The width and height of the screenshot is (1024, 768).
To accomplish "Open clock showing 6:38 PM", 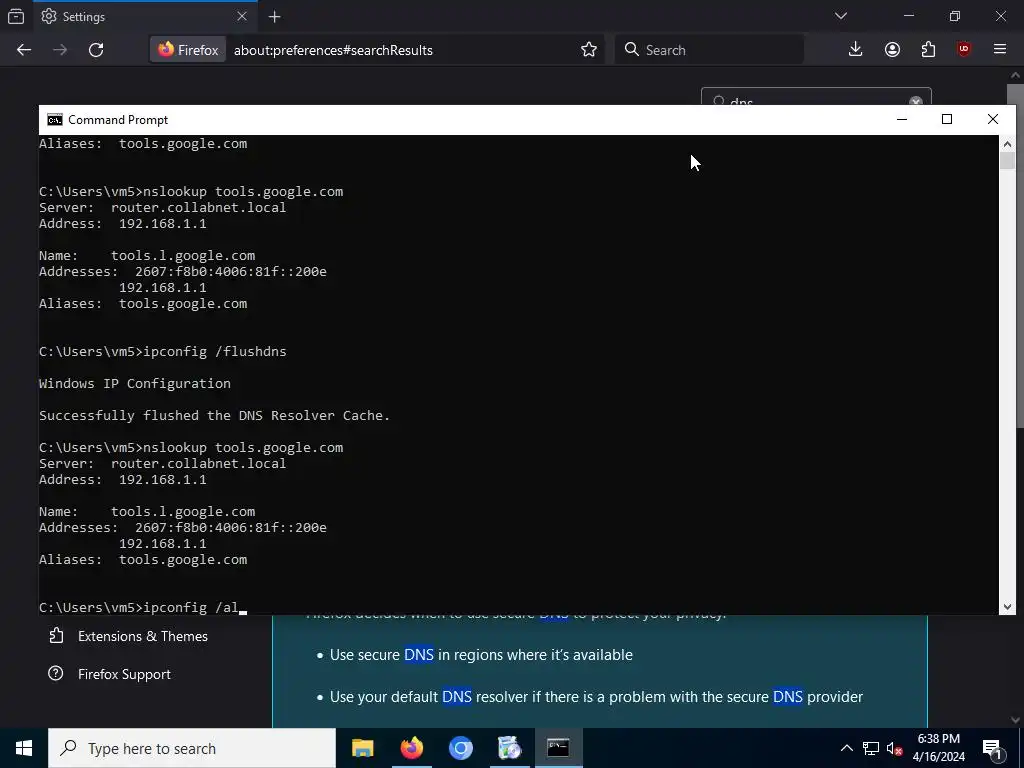I will pos(938,748).
